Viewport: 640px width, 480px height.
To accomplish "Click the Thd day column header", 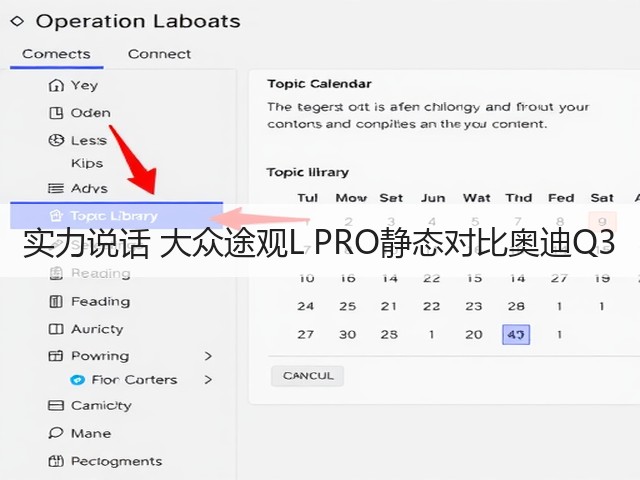I will coord(519,198).
